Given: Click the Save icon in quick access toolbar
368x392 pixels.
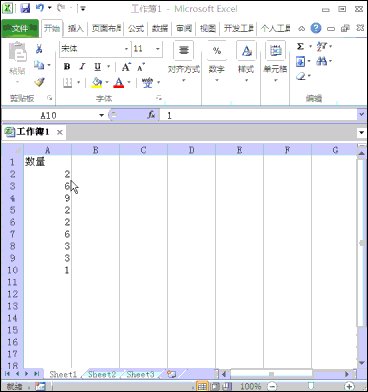Looking at the screenshot, I should 25,8.
